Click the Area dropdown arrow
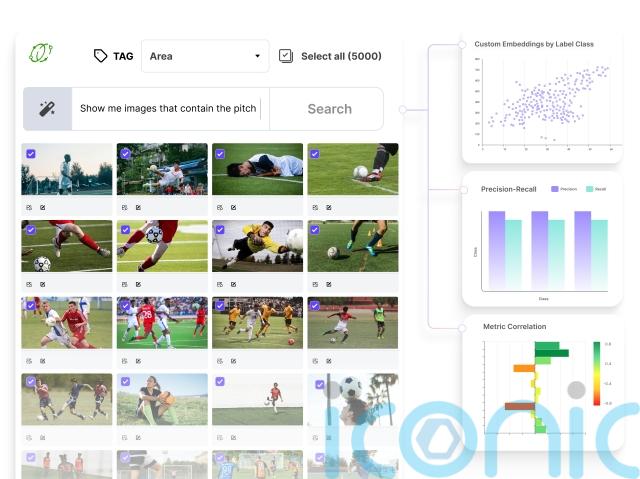Screen dimensions: 640x479 point(258,56)
